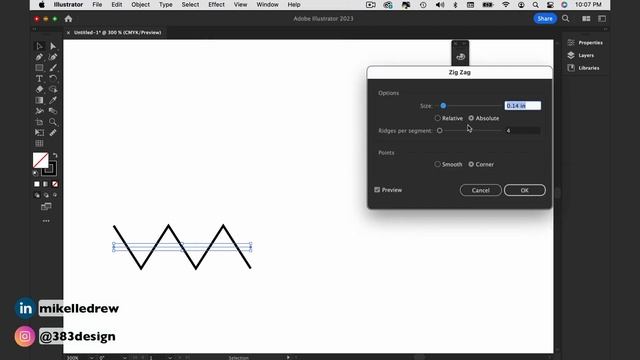Image resolution: width=640 pixels, height=360 pixels.
Task: Click Ridges per segment value field
Action: click(522, 131)
